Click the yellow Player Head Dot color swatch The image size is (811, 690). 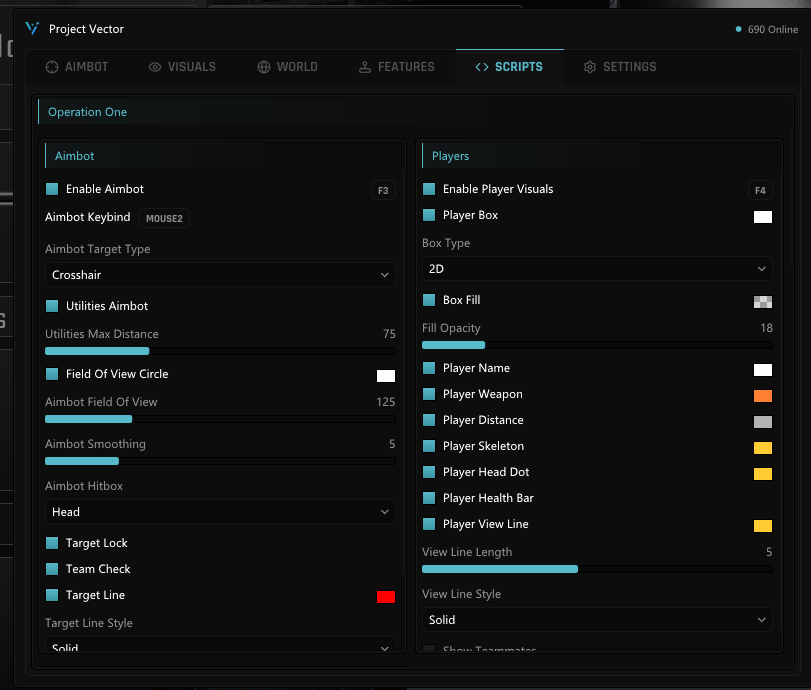[763, 474]
